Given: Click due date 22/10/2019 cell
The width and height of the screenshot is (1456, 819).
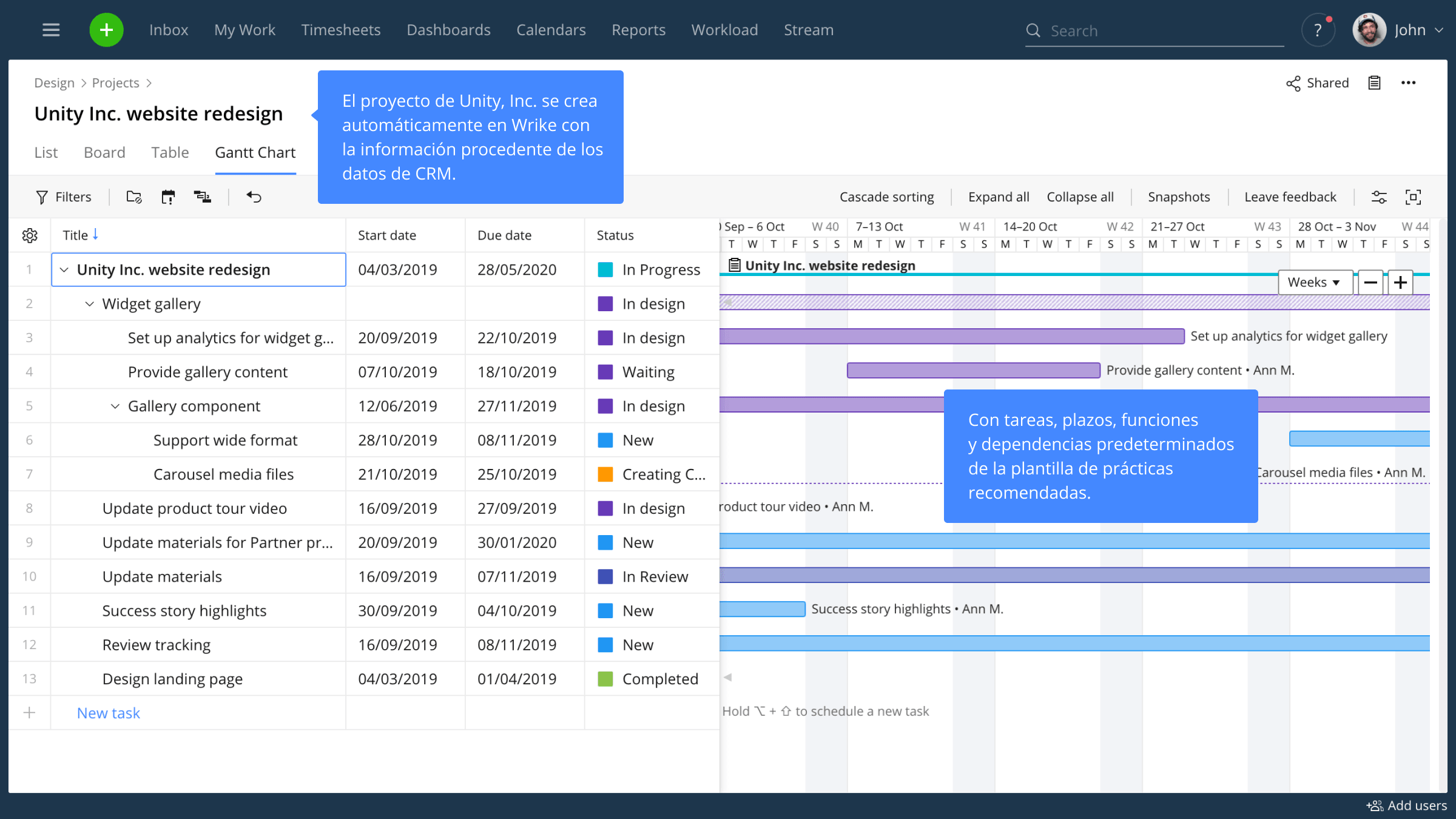Looking at the screenshot, I should (x=525, y=338).
